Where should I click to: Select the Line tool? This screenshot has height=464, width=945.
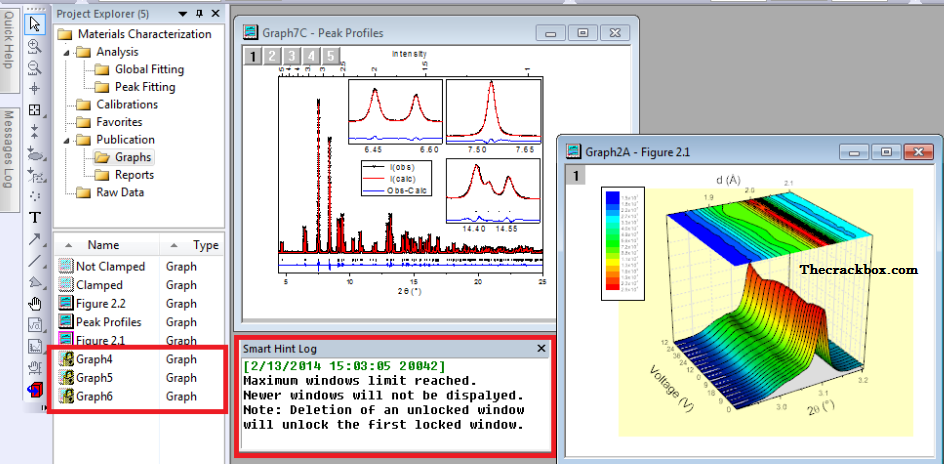pos(35,260)
